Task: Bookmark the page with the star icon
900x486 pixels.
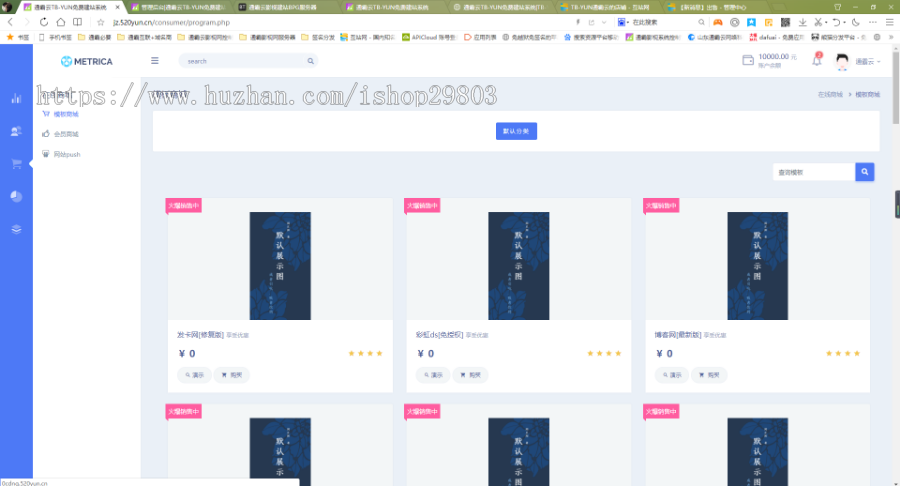Action: [x=100, y=22]
